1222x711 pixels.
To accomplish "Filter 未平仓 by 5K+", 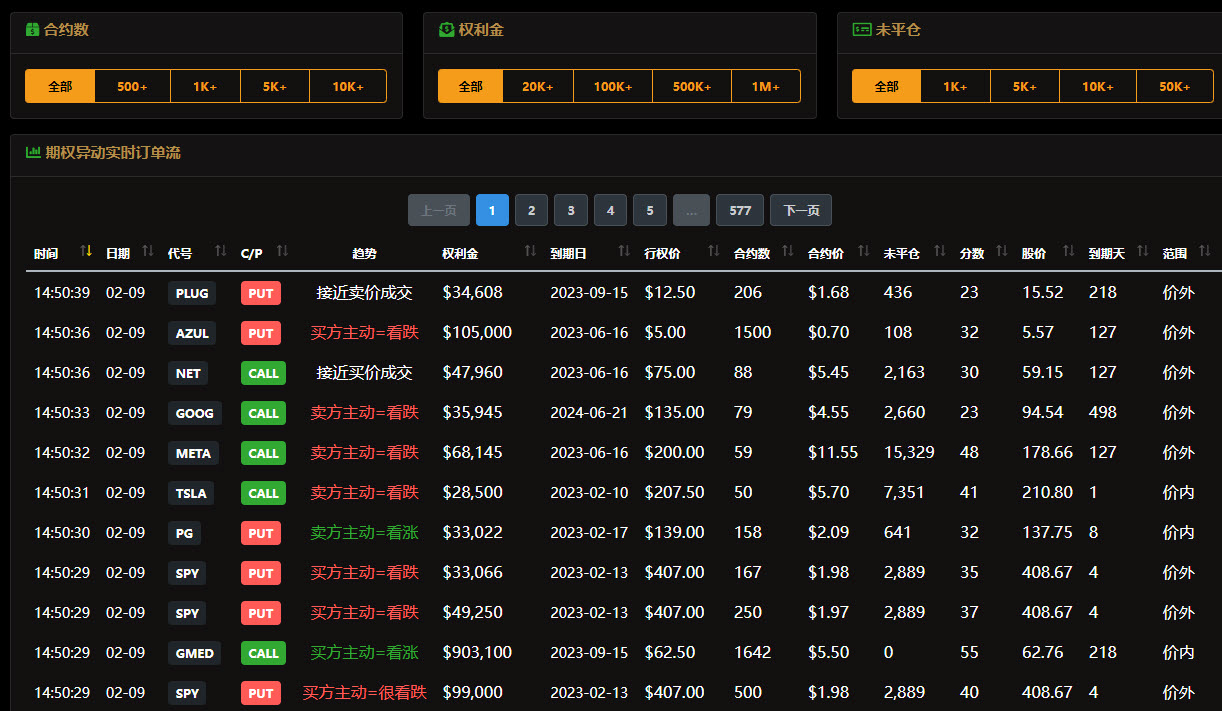I will pos(1025,86).
